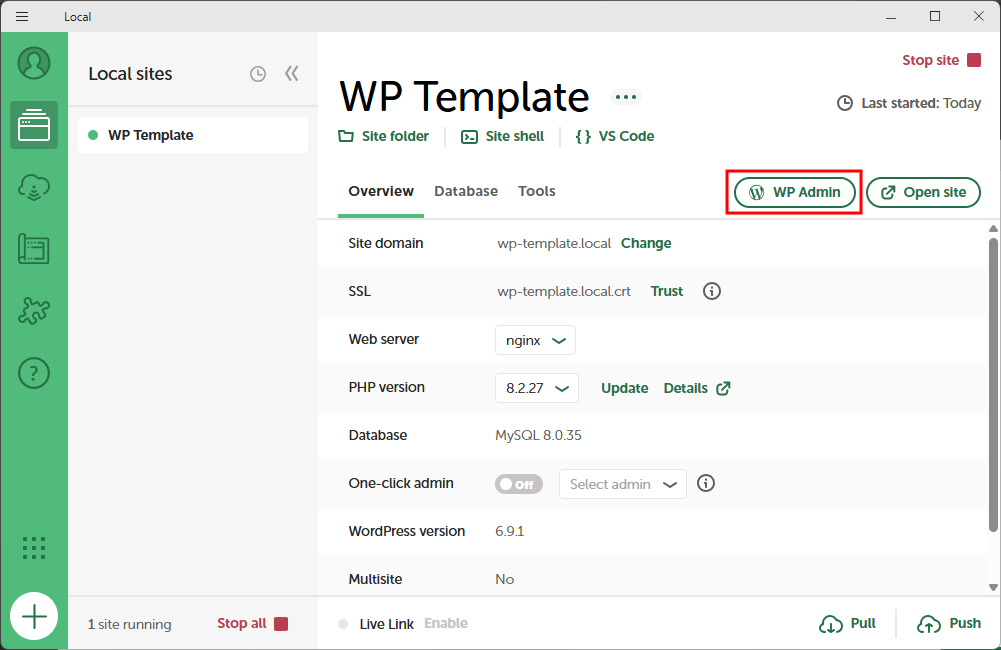
Task: Push site to remote
Action: click(949, 624)
